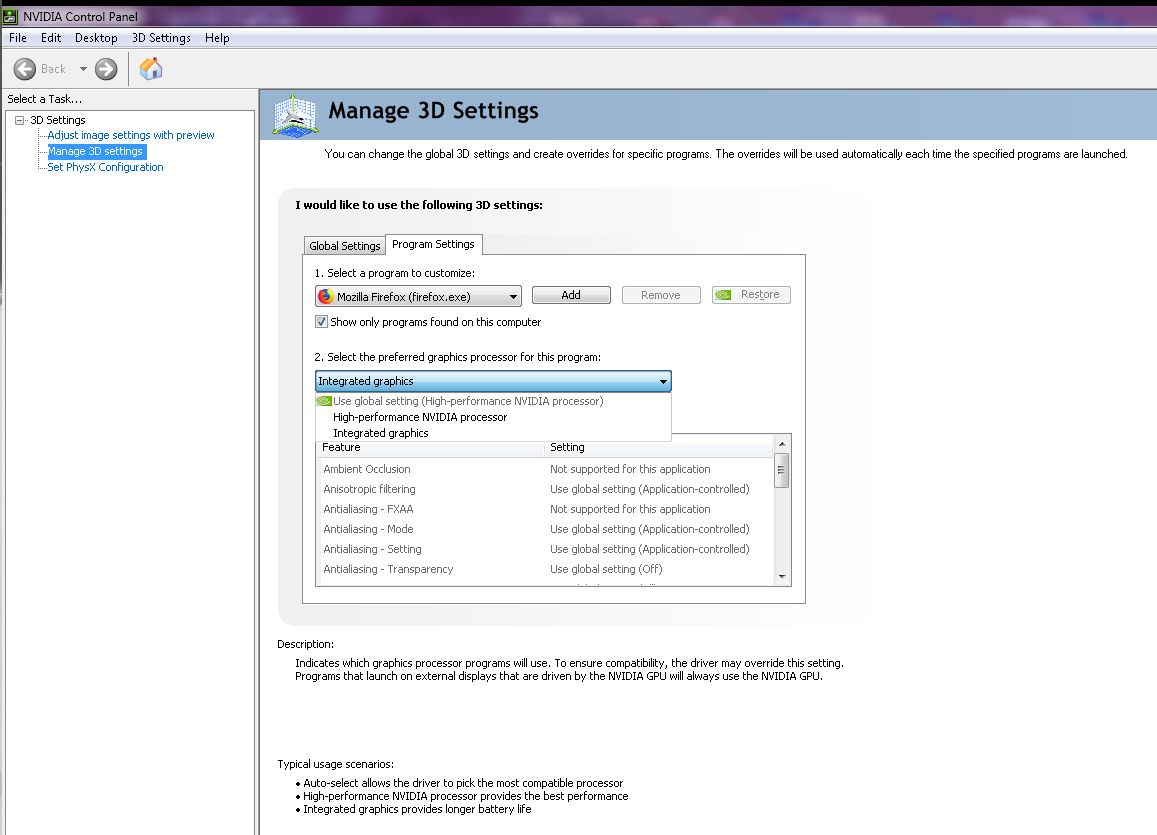Open the Edit menu
Screen dimensions: 1157x835
click(x=51, y=38)
